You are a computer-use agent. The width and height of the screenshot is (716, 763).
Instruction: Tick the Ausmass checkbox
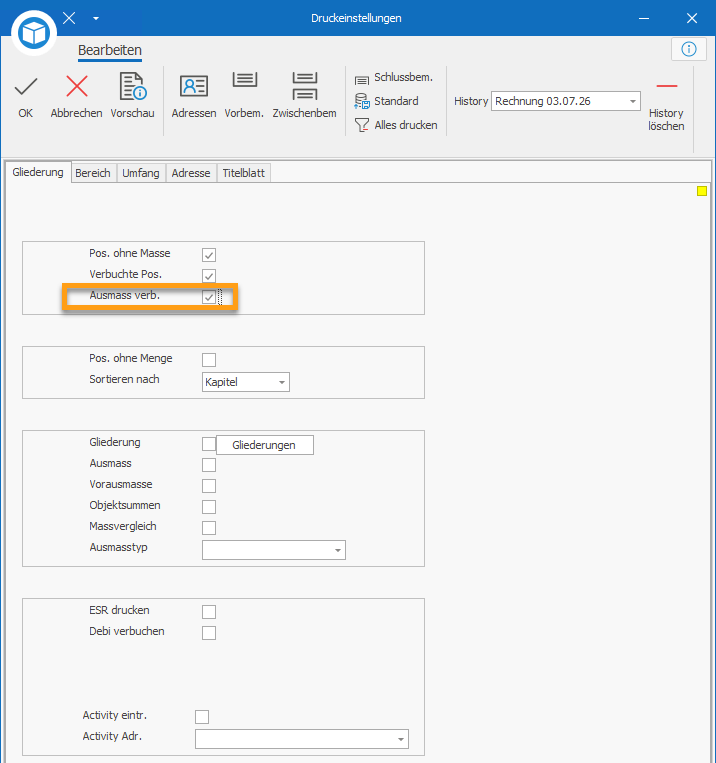coord(209,465)
